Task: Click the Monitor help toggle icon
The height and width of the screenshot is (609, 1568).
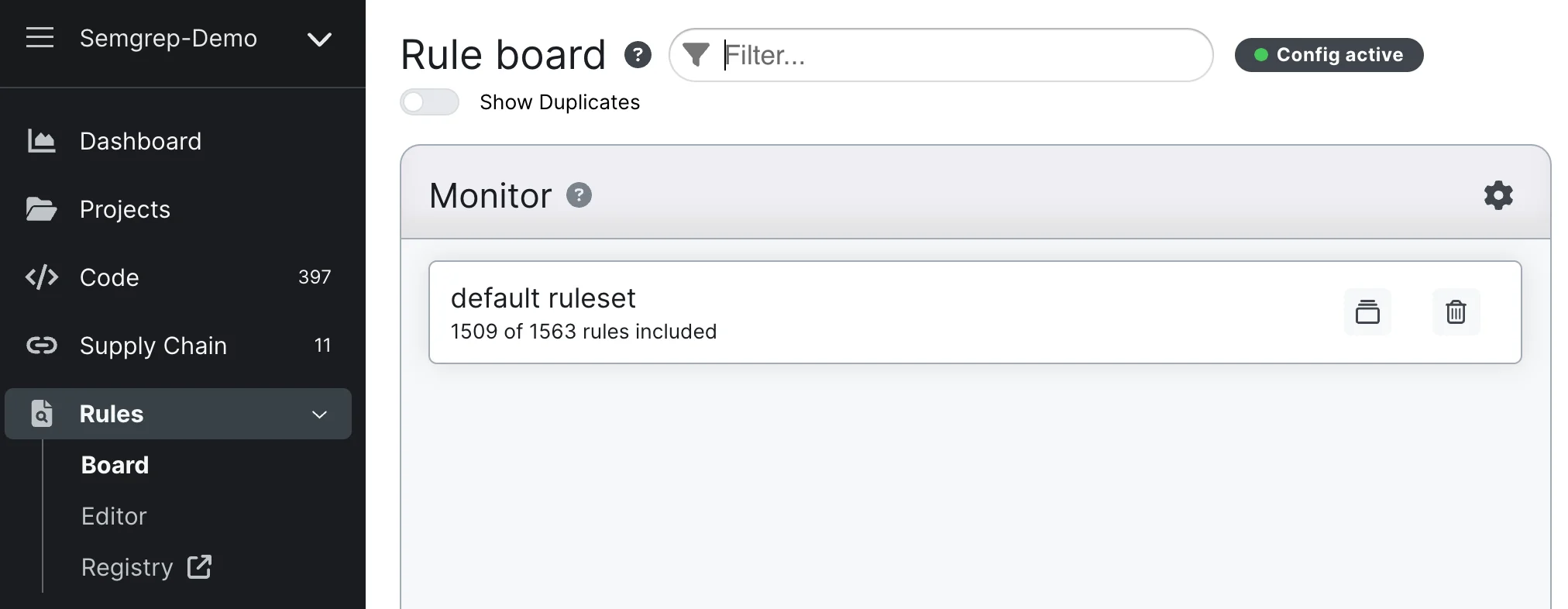Action: point(579,195)
